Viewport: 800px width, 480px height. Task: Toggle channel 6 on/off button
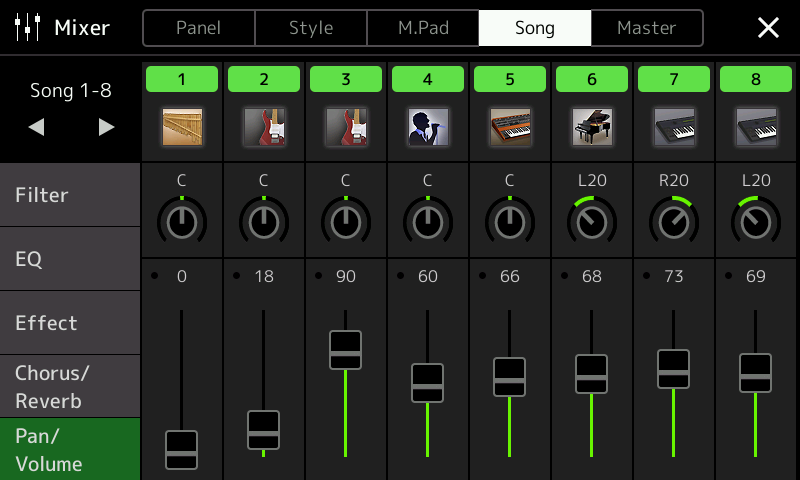(x=592, y=79)
